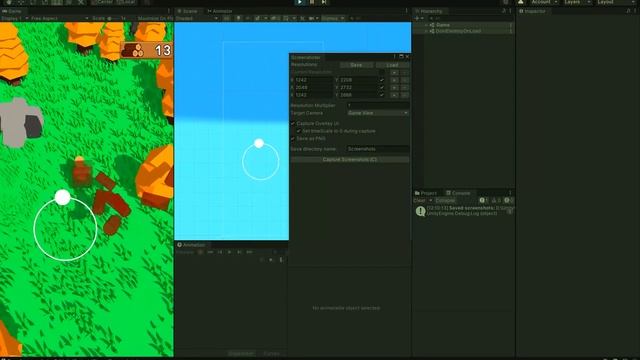Open the Account dropdown
The image size is (640, 360).
pyautogui.click(x=544, y=2)
